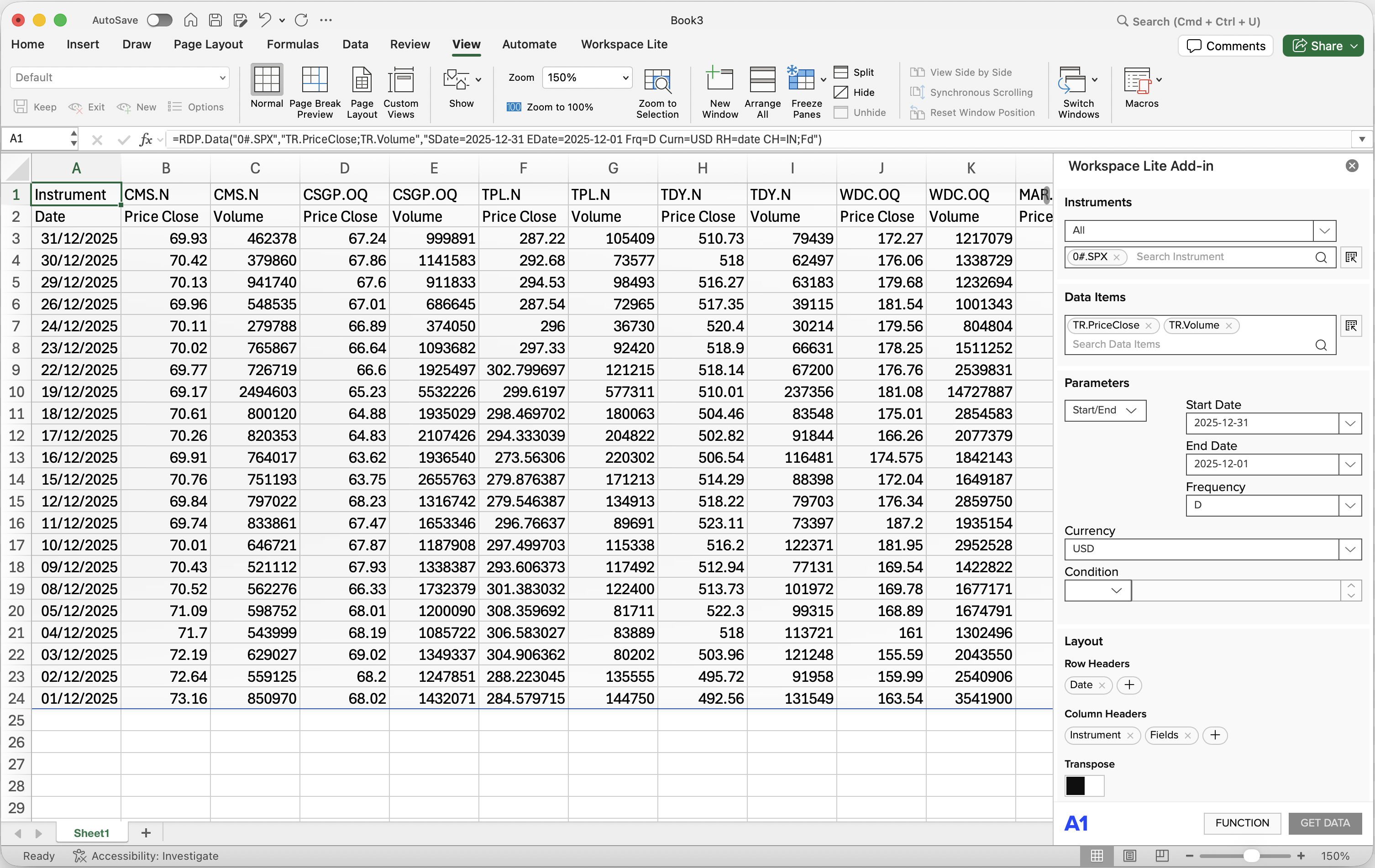Select Page Layout view button in status bar
The height and width of the screenshot is (868, 1375).
[x=1129, y=856]
